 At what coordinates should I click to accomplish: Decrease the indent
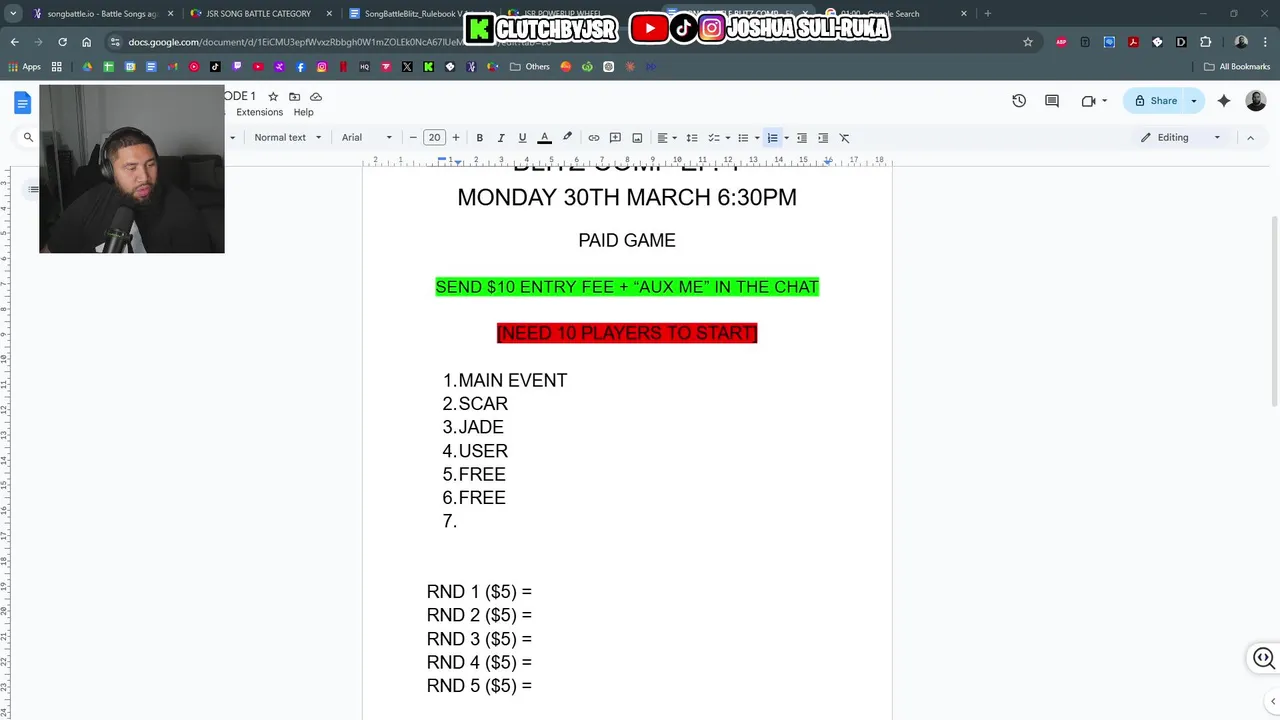(x=801, y=138)
